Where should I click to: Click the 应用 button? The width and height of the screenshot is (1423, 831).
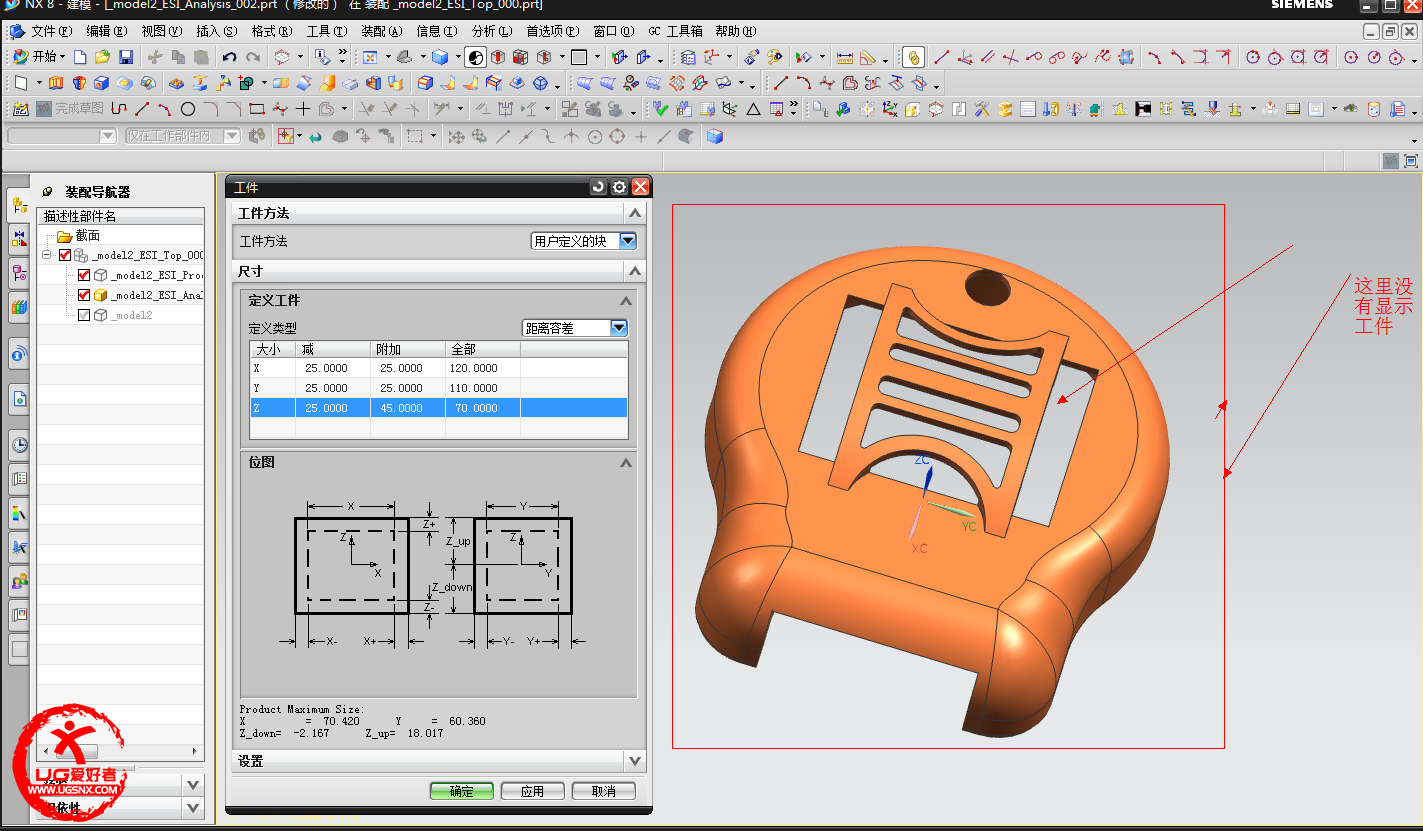[532, 791]
